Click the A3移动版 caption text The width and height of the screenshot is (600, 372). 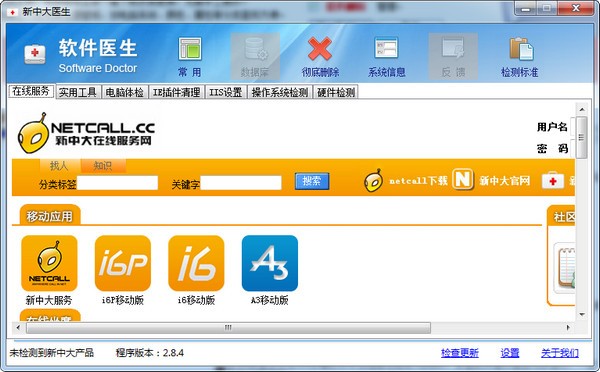click(270, 300)
